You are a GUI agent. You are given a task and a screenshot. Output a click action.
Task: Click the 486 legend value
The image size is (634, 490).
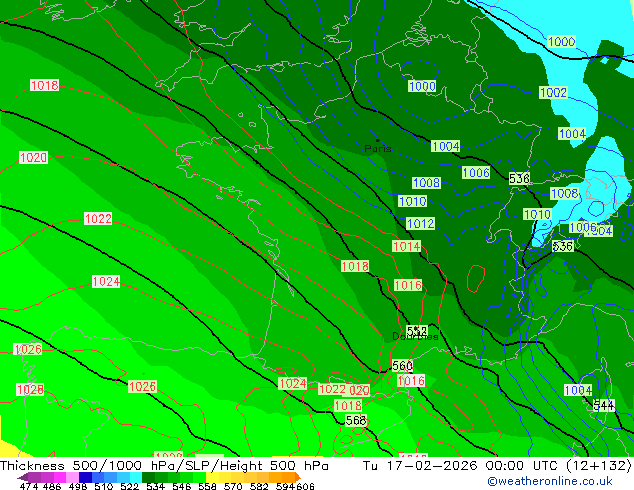tap(52, 486)
